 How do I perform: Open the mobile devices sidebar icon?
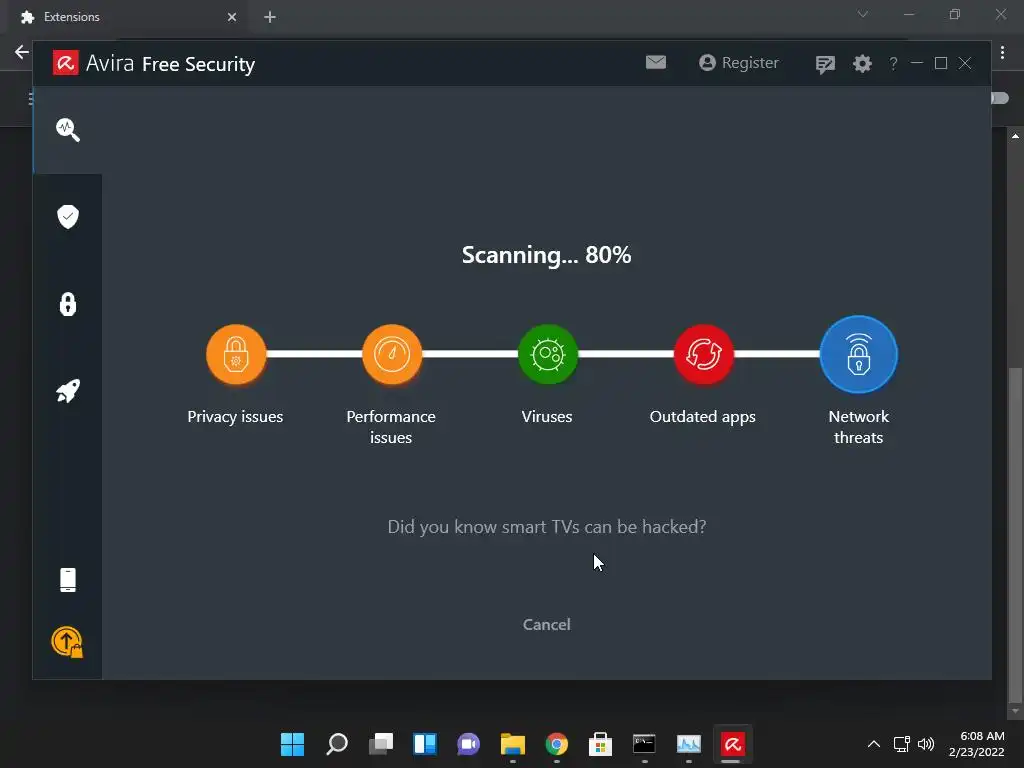pos(68,579)
